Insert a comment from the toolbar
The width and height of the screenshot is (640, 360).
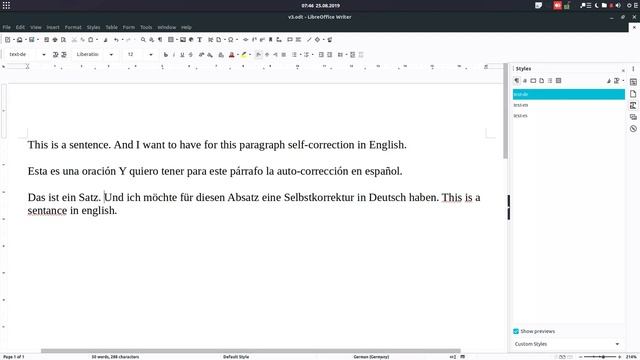(x=290, y=40)
